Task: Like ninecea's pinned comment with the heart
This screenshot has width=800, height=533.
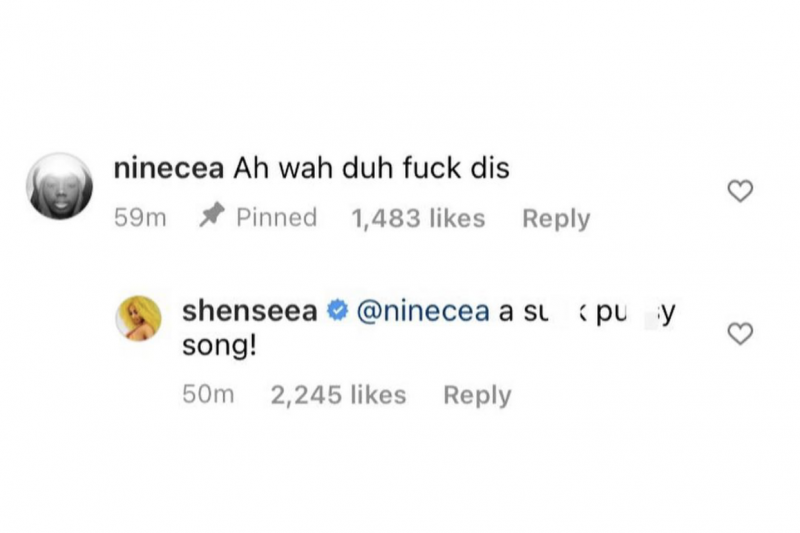Action: (x=739, y=191)
